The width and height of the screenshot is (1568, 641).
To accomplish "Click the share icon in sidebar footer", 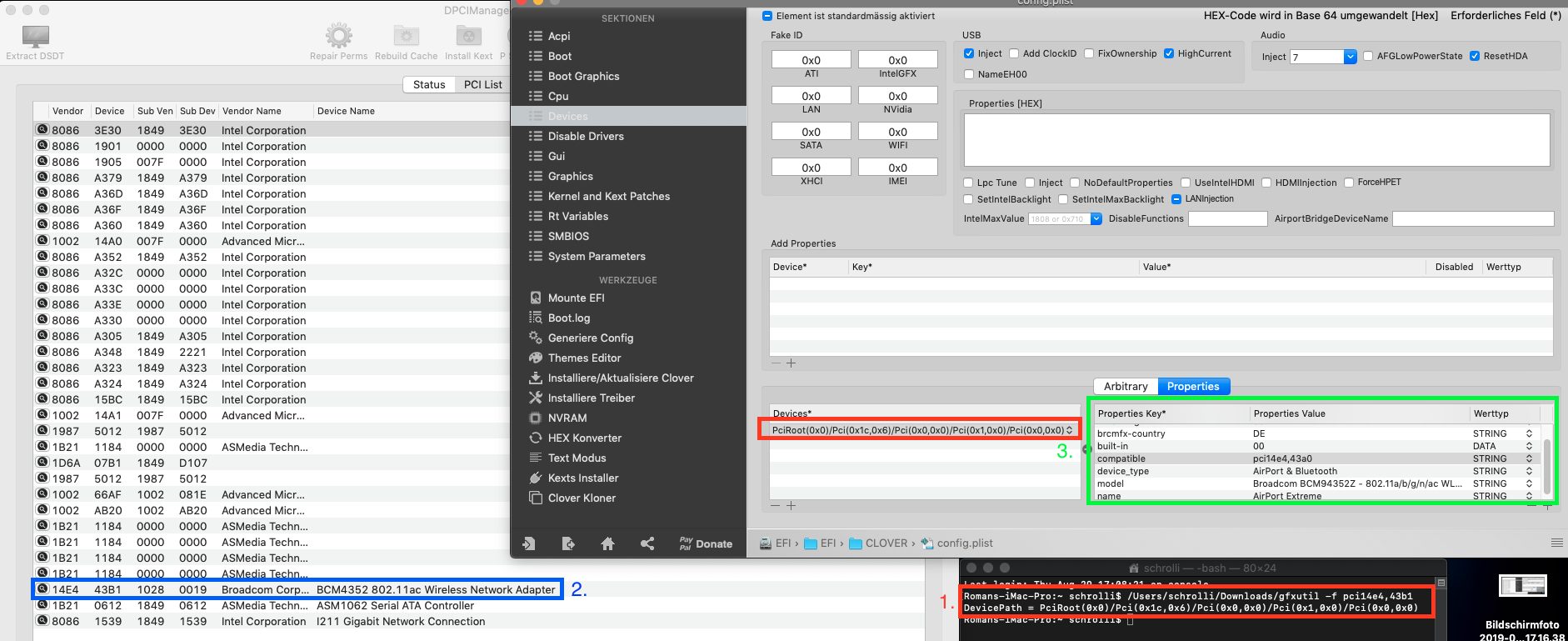I will [x=647, y=543].
